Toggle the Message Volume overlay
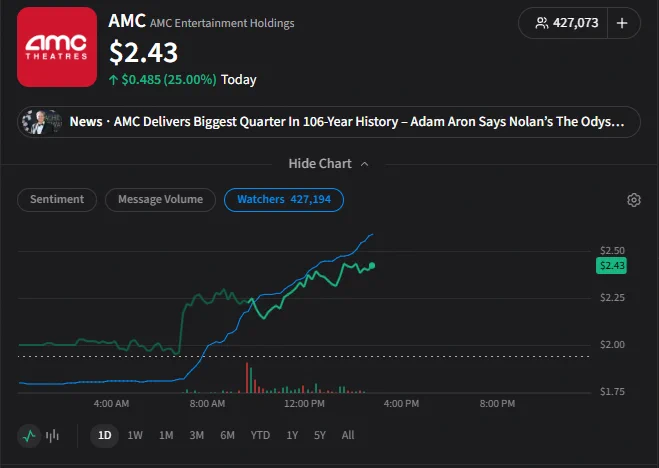Screen dimensions: 659x468 point(160,200)
